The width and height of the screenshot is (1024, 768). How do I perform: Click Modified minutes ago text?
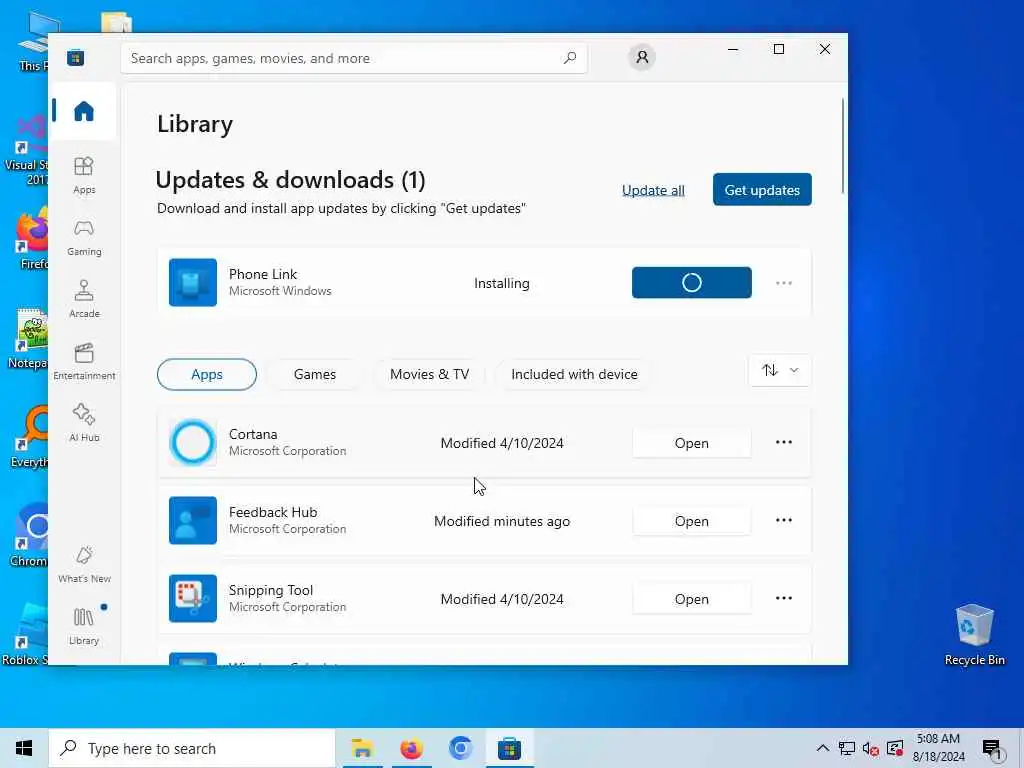tap(502, 521)
